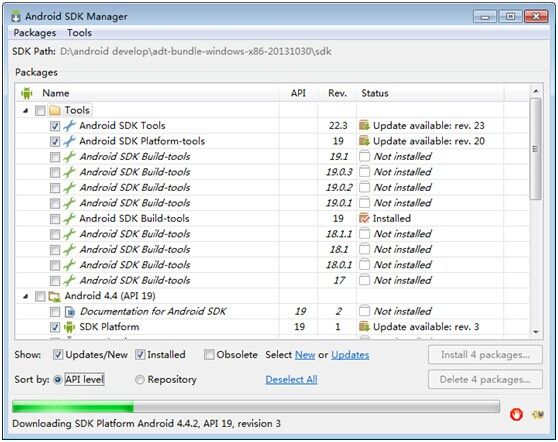The width and height of the screenshot is (558, 442).
Task: Click wrench icon for Build-tools 18.1.1
Action: [x=70, y=234]
